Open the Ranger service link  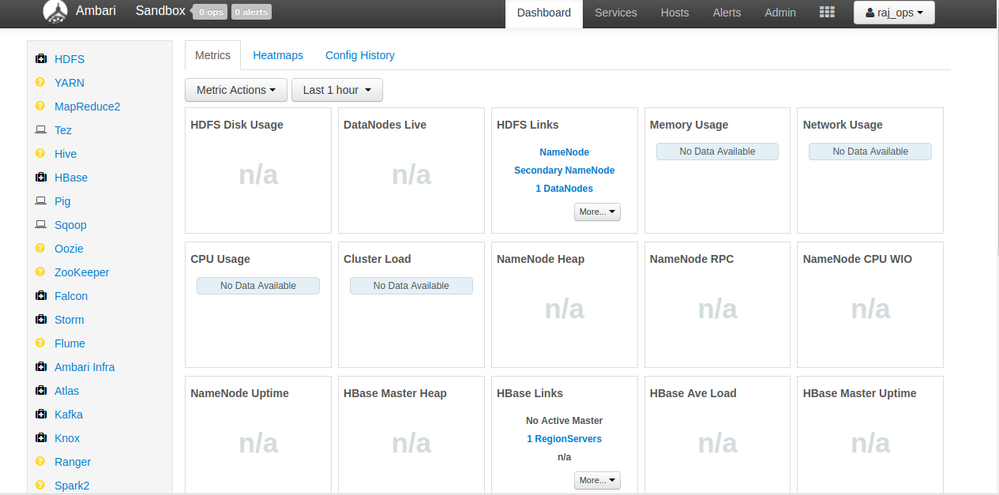[x=73, y=462]
